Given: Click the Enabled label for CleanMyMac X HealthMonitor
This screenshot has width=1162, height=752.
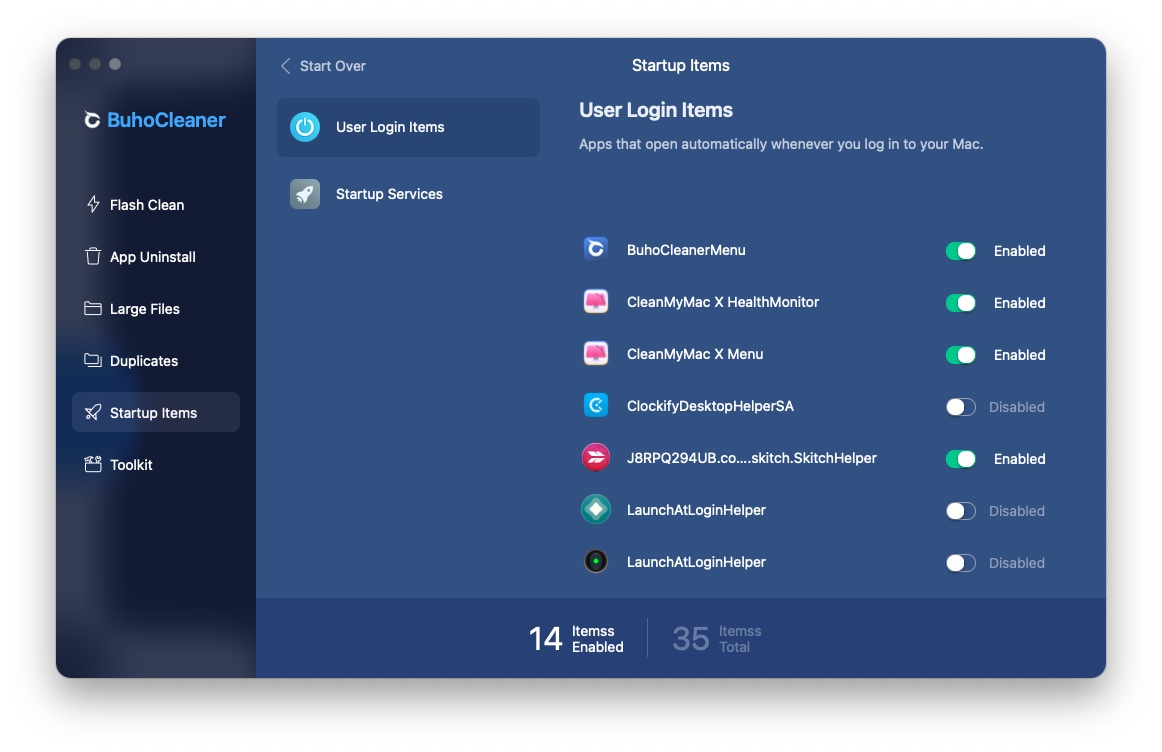Looking at the screenshot, I should [x=1020, y=303].
